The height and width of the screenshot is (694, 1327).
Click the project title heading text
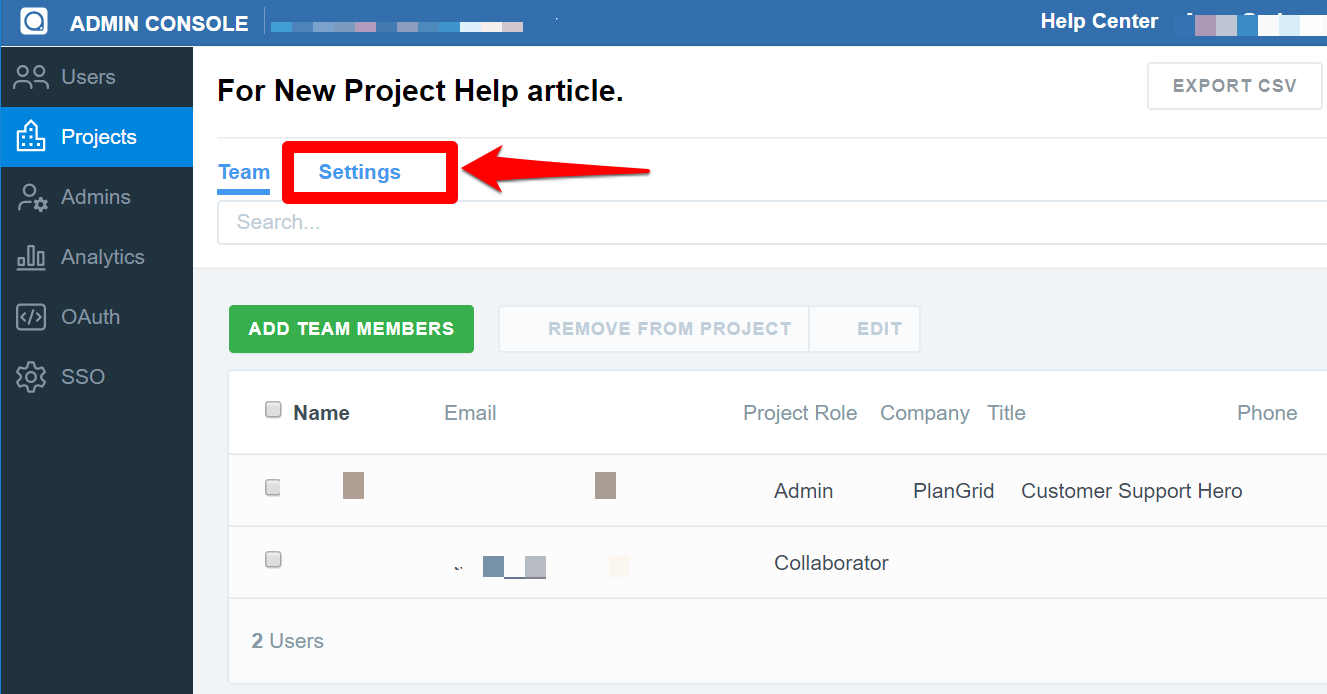pos(420,91)
